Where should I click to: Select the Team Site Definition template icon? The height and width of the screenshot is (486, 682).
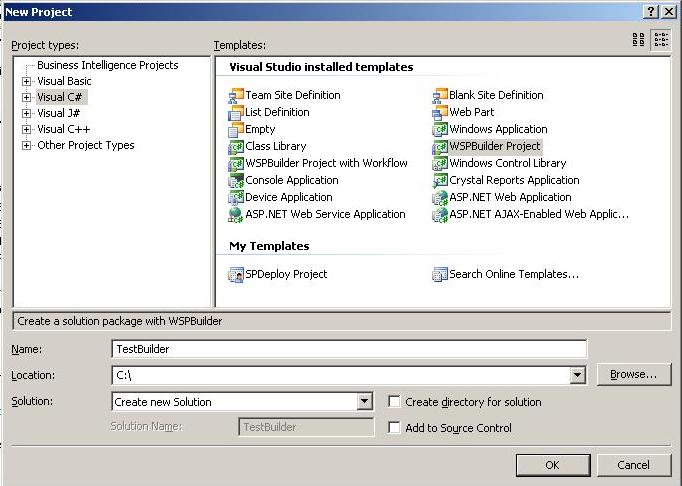236,95
